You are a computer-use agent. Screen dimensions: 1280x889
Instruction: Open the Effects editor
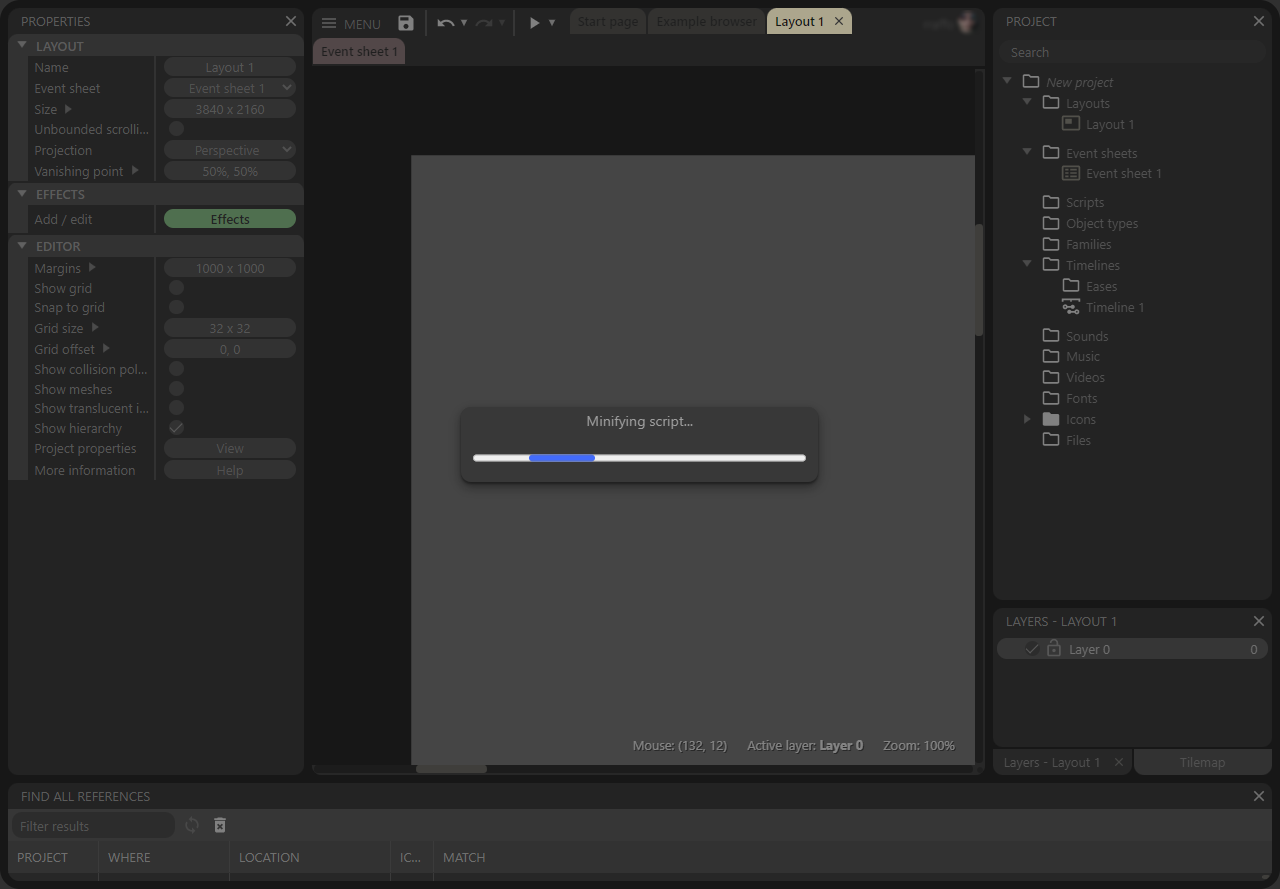(229, 218)
